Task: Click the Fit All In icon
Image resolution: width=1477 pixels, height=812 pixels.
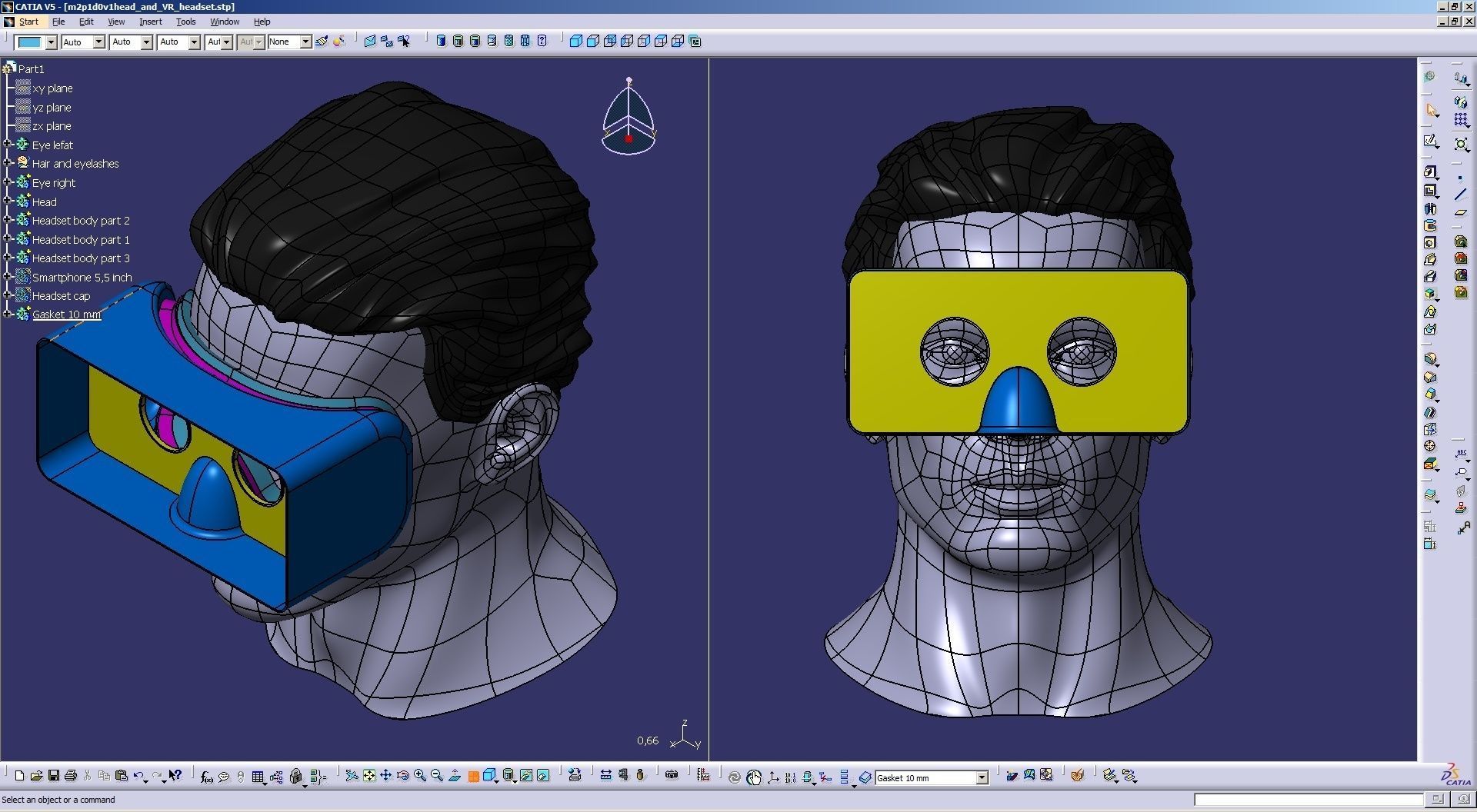Action: (369, 776)
